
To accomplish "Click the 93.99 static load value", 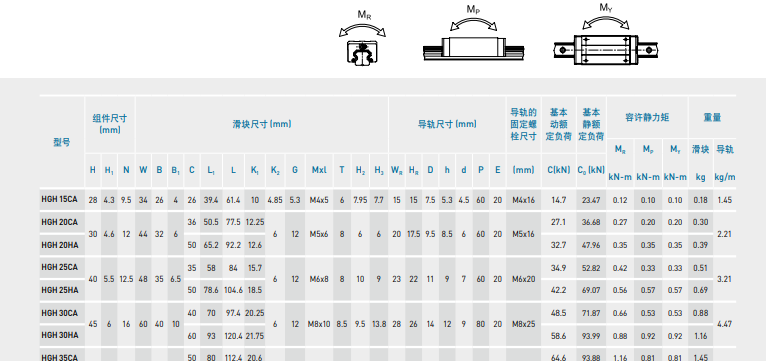I will tap(591, 335).
